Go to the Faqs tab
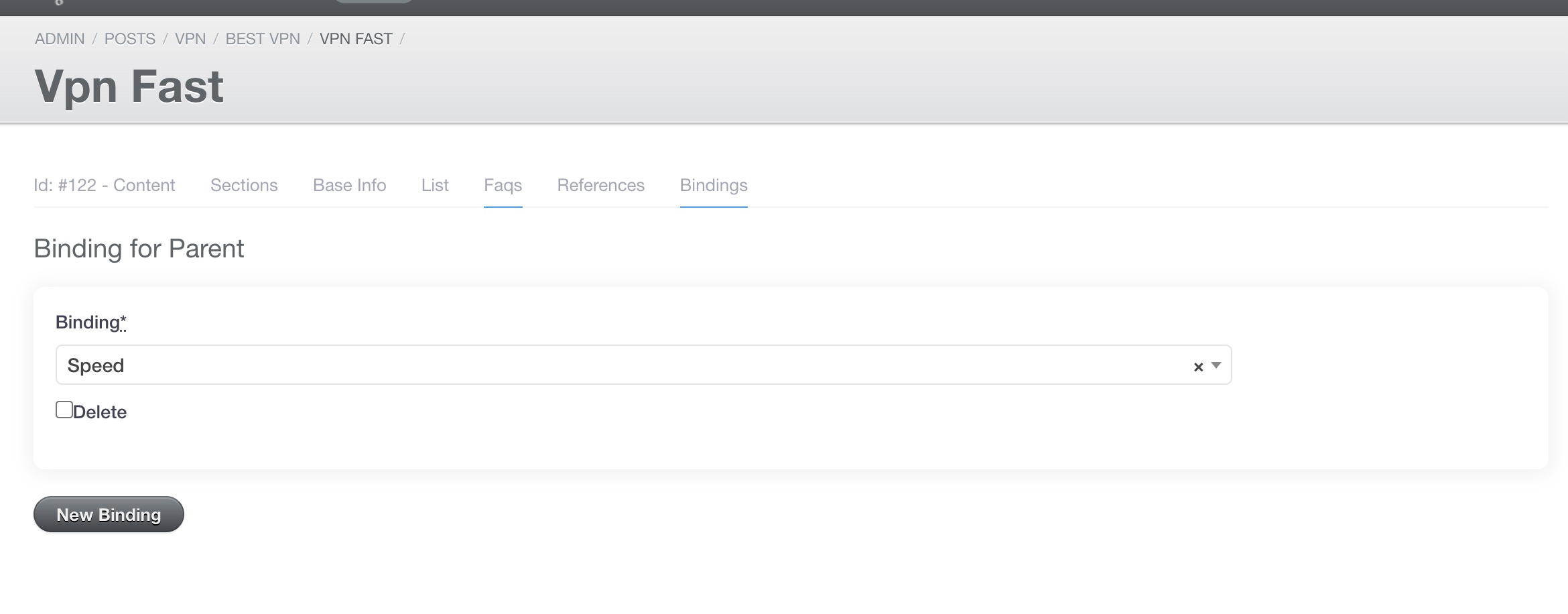This screenshot has height=614, width=1568. tap(503, 185)
